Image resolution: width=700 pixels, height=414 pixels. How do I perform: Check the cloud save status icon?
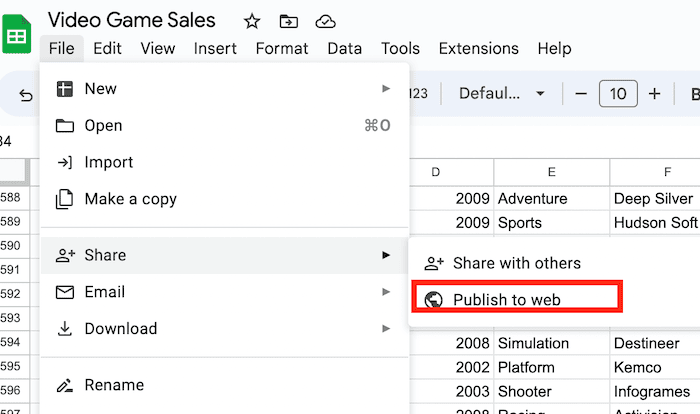325,21
